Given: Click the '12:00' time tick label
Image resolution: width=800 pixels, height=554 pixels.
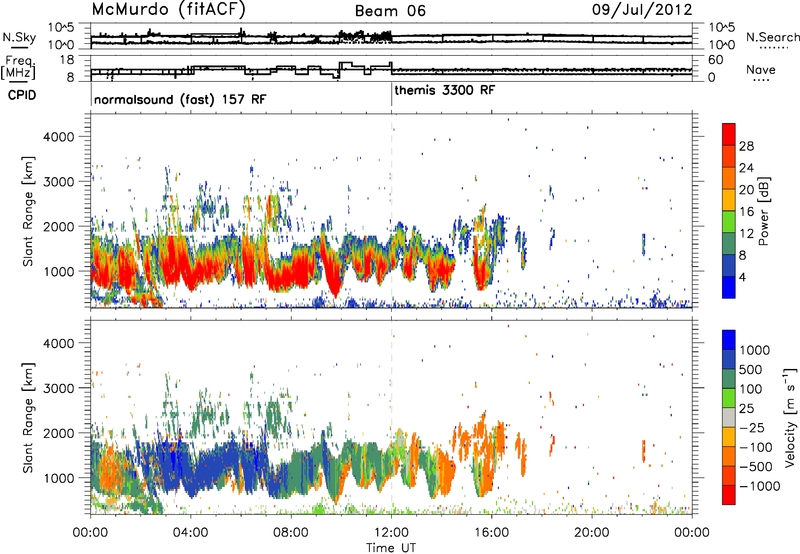Looking at the screenshot, I should (x=391, y=533).
